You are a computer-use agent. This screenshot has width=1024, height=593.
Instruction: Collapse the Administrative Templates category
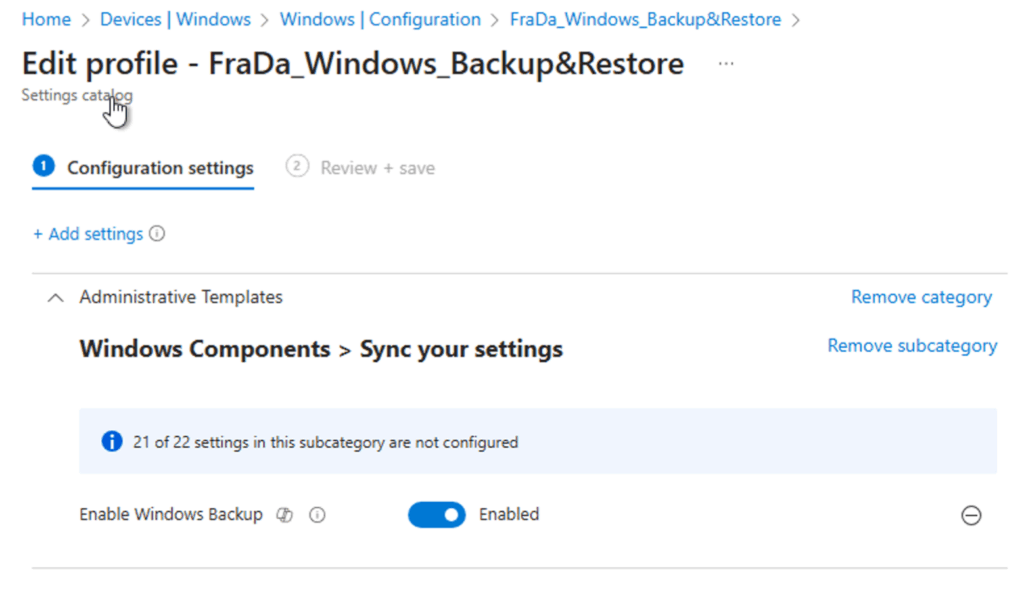tap(57, 297)
